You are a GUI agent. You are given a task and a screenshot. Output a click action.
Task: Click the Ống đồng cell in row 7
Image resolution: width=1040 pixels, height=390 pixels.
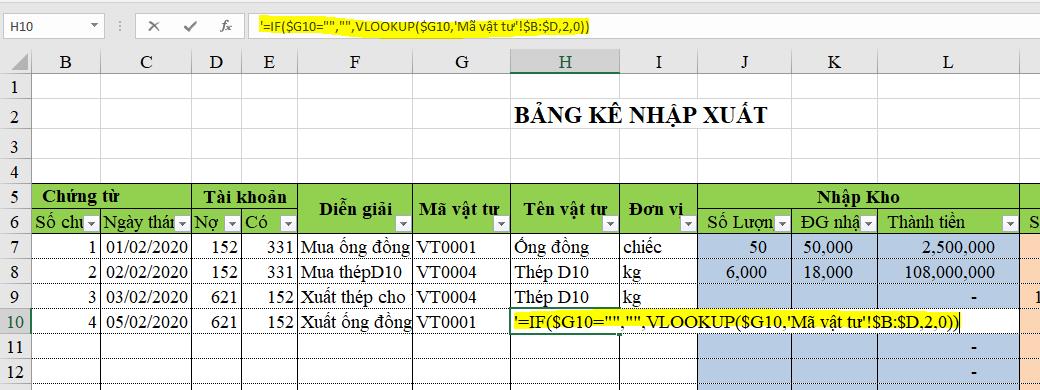point(565,247)
